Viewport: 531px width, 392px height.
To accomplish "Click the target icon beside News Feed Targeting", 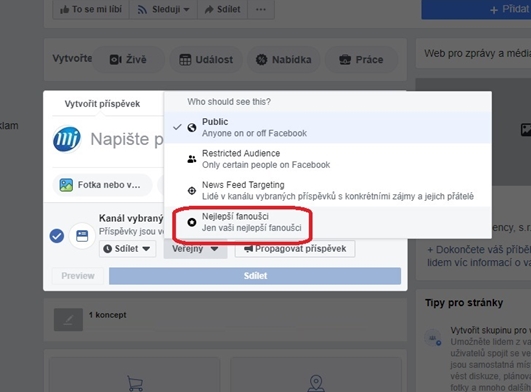I will tap(192, 191).
